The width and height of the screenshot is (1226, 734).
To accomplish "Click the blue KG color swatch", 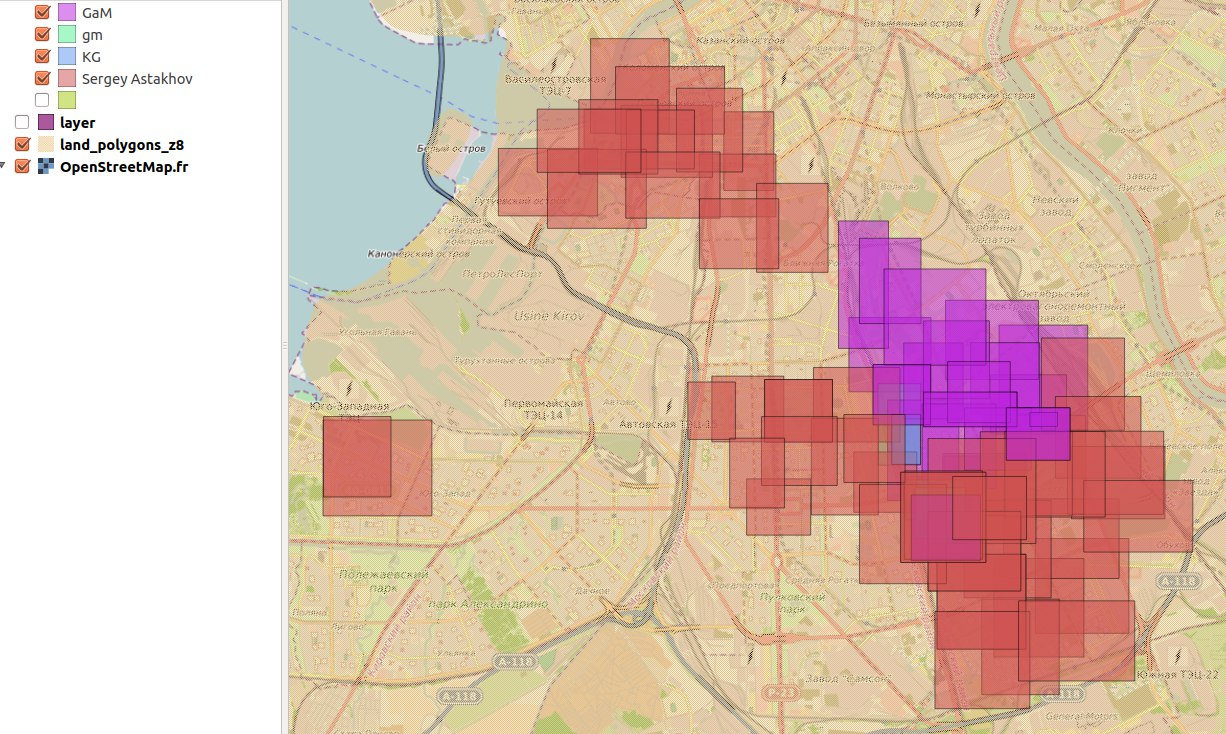I will [x=67, y=57].
